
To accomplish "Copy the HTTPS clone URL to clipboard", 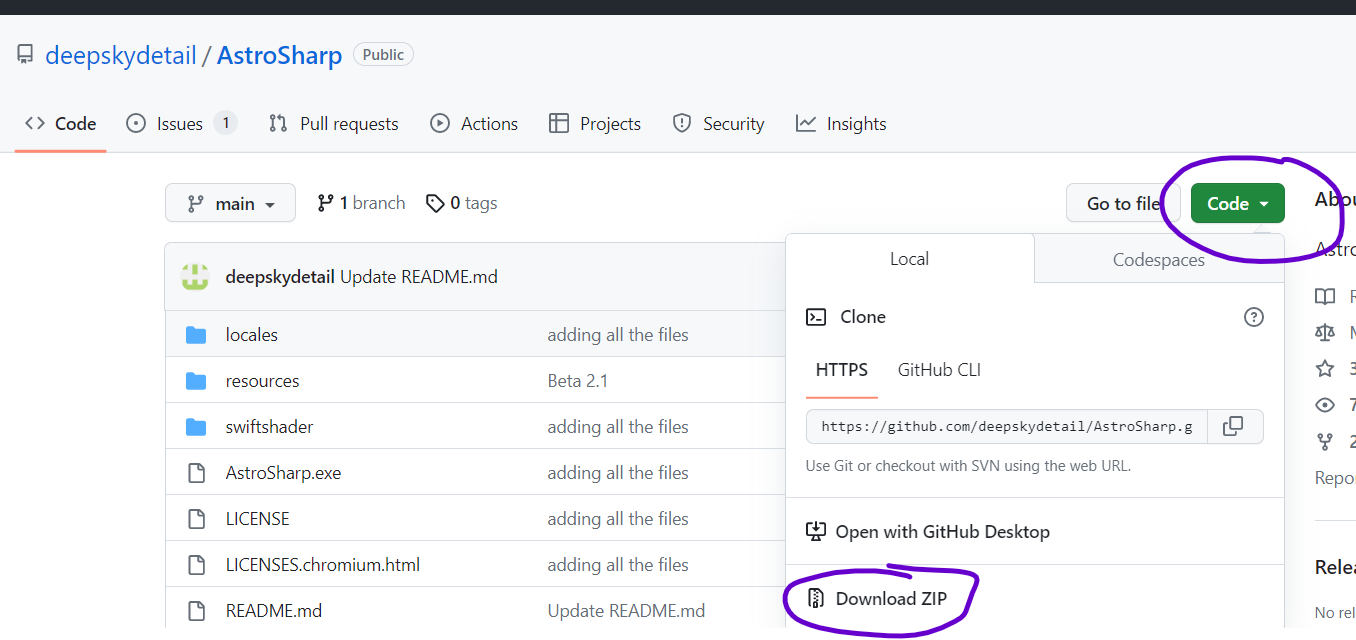I will [x=1234, y=426].
